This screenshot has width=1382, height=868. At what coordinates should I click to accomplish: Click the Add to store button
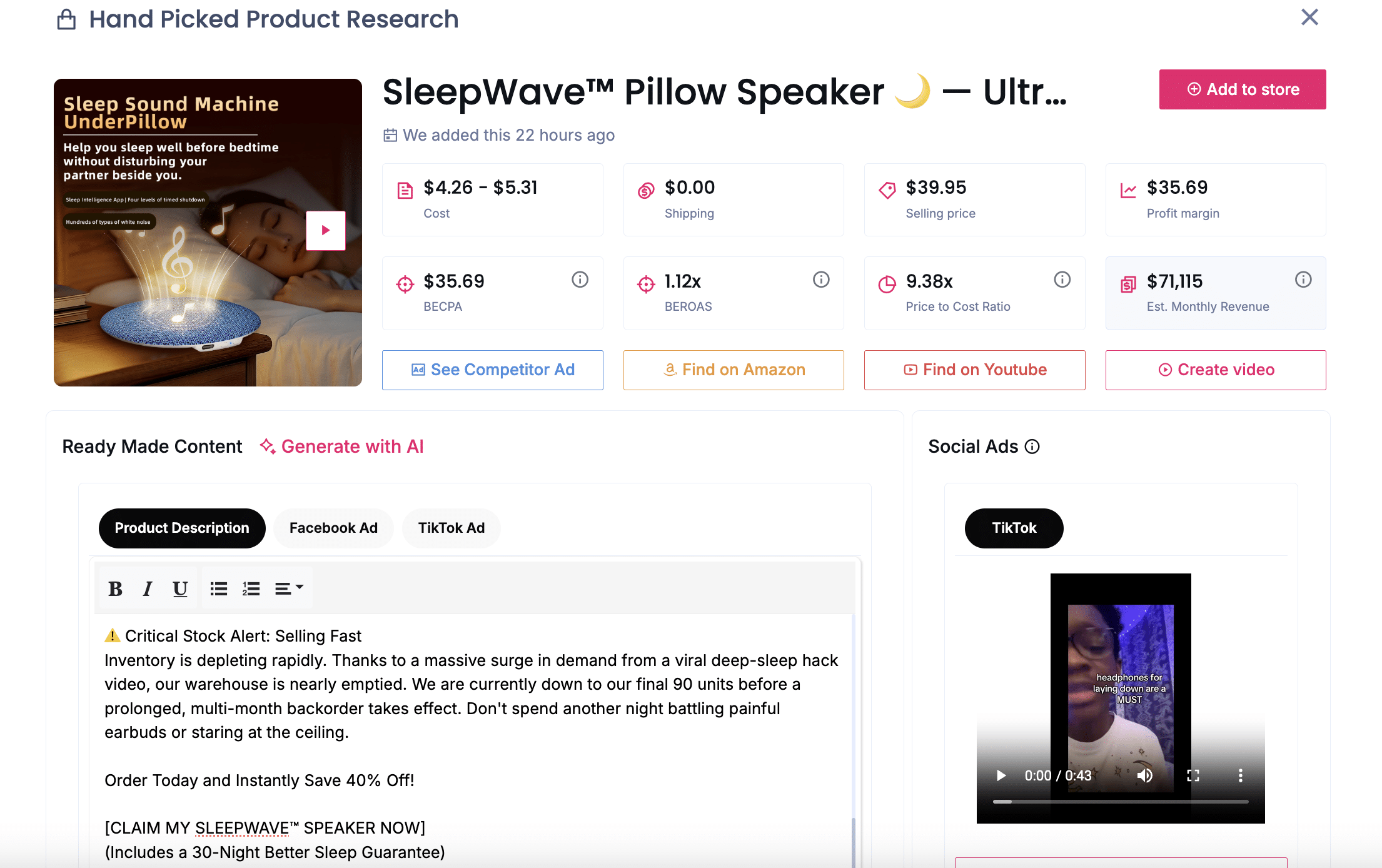(x=1242, y=89)
